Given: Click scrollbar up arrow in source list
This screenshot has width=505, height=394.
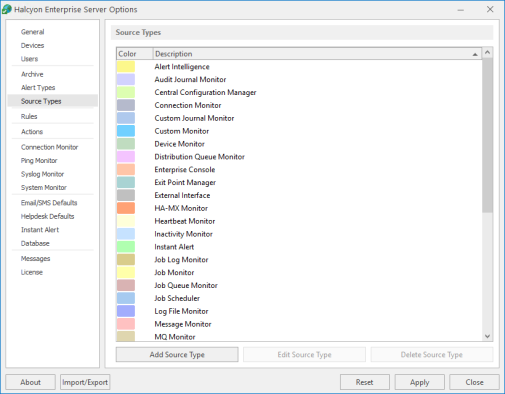Looking at the screenshot, I should tap(487, 52).
